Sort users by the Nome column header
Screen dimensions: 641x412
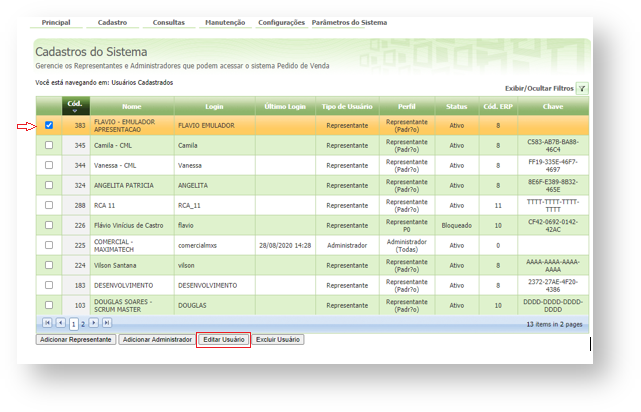click(x=132, y=106)
